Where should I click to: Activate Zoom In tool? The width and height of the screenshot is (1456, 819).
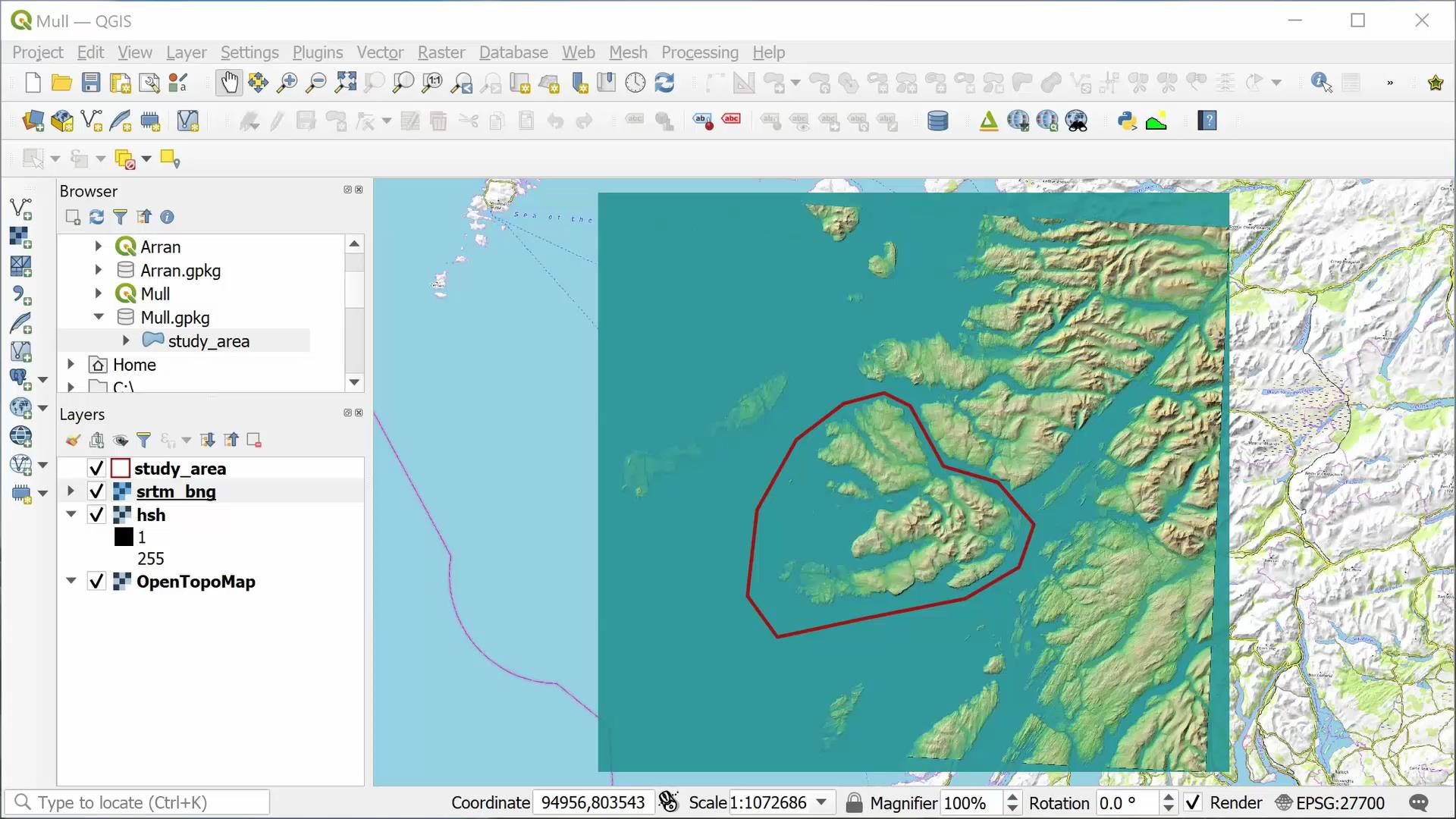pos(287,82)
